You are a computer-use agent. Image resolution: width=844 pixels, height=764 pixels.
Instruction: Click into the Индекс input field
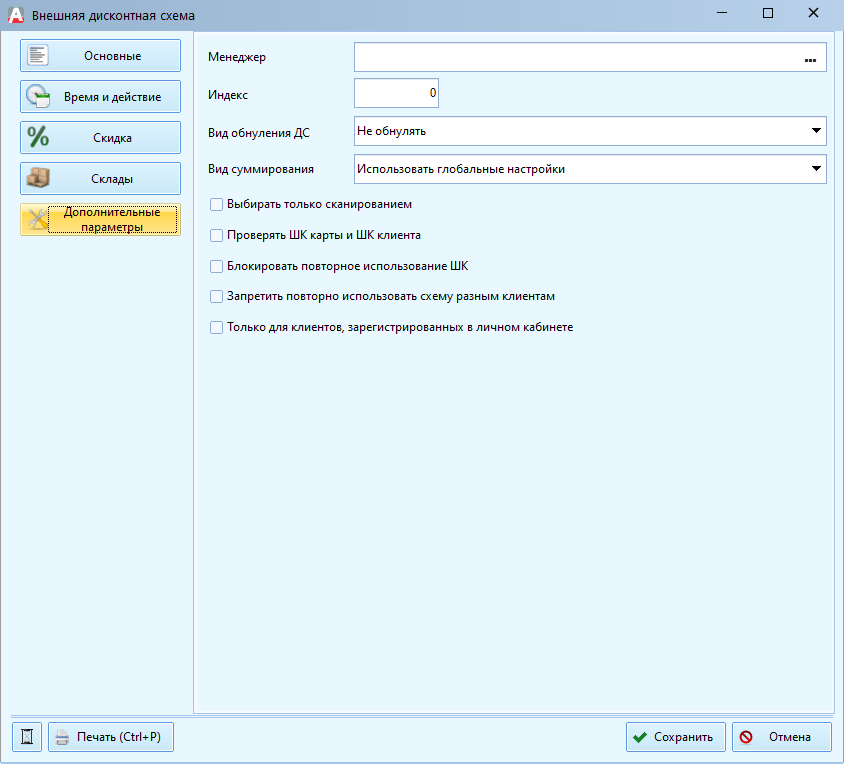(396, 93)
